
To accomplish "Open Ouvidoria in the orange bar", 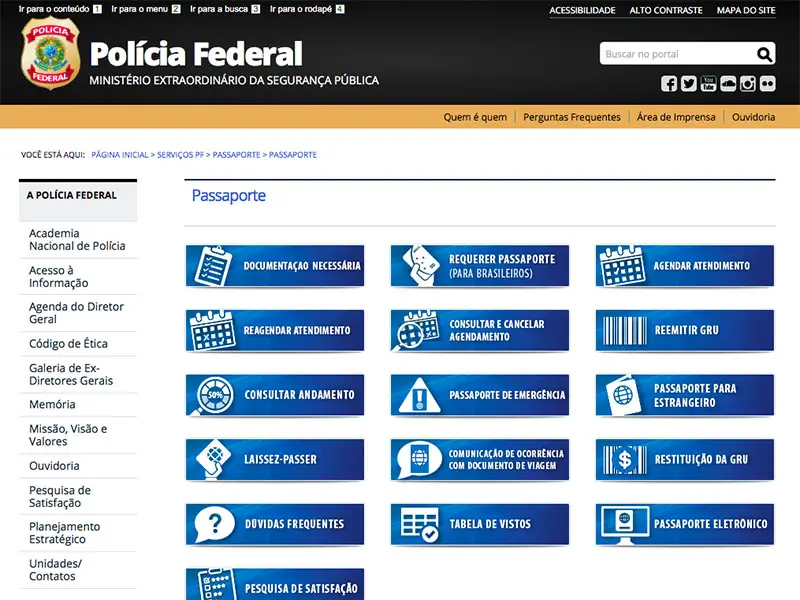I will pos(754,117).
